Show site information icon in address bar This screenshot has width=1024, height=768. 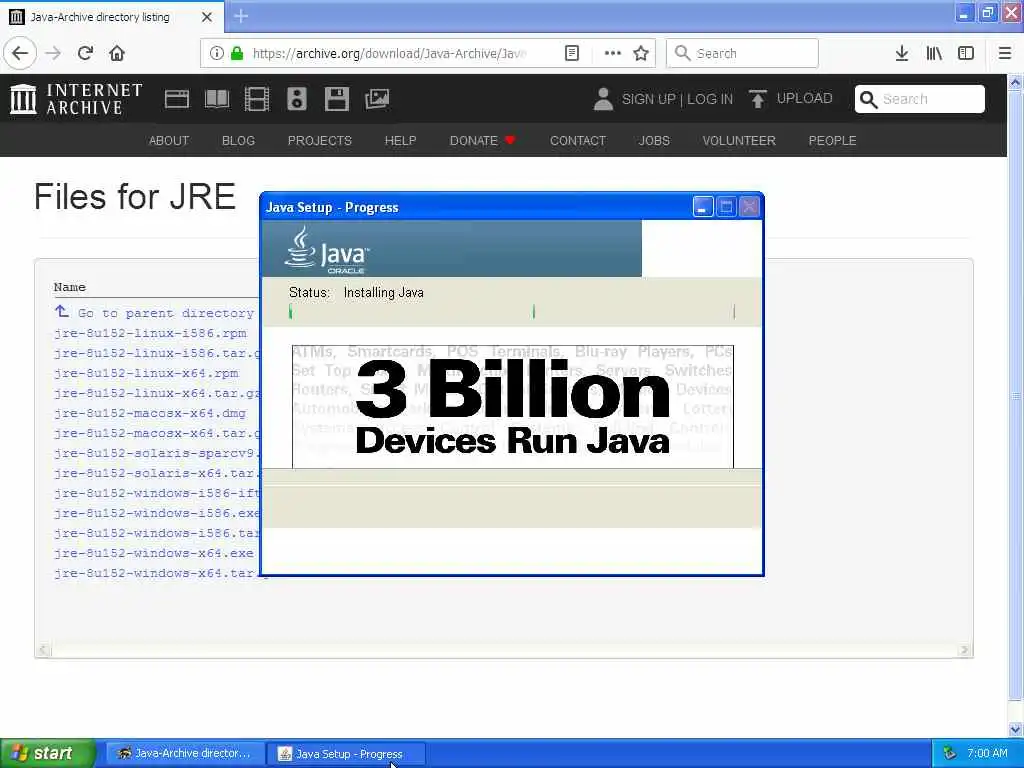(217, 53)
